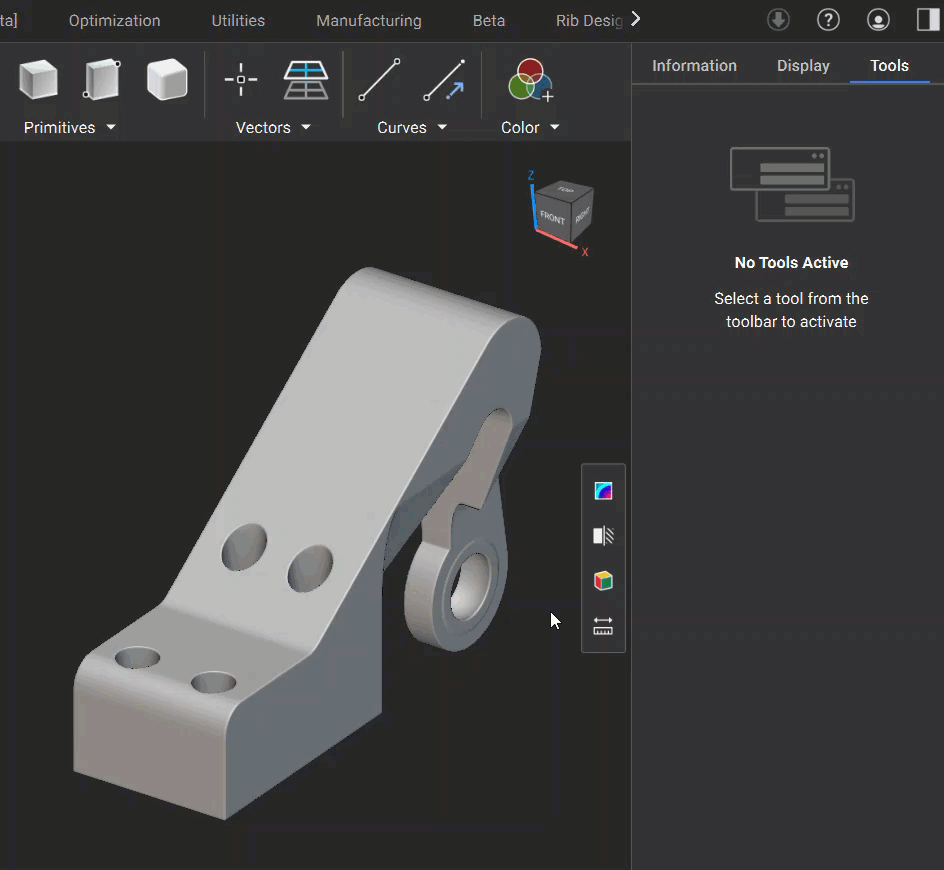Toggle the section cut view icon
The width and height of the screenshot is (944, 870).
[x=603, y=536]
